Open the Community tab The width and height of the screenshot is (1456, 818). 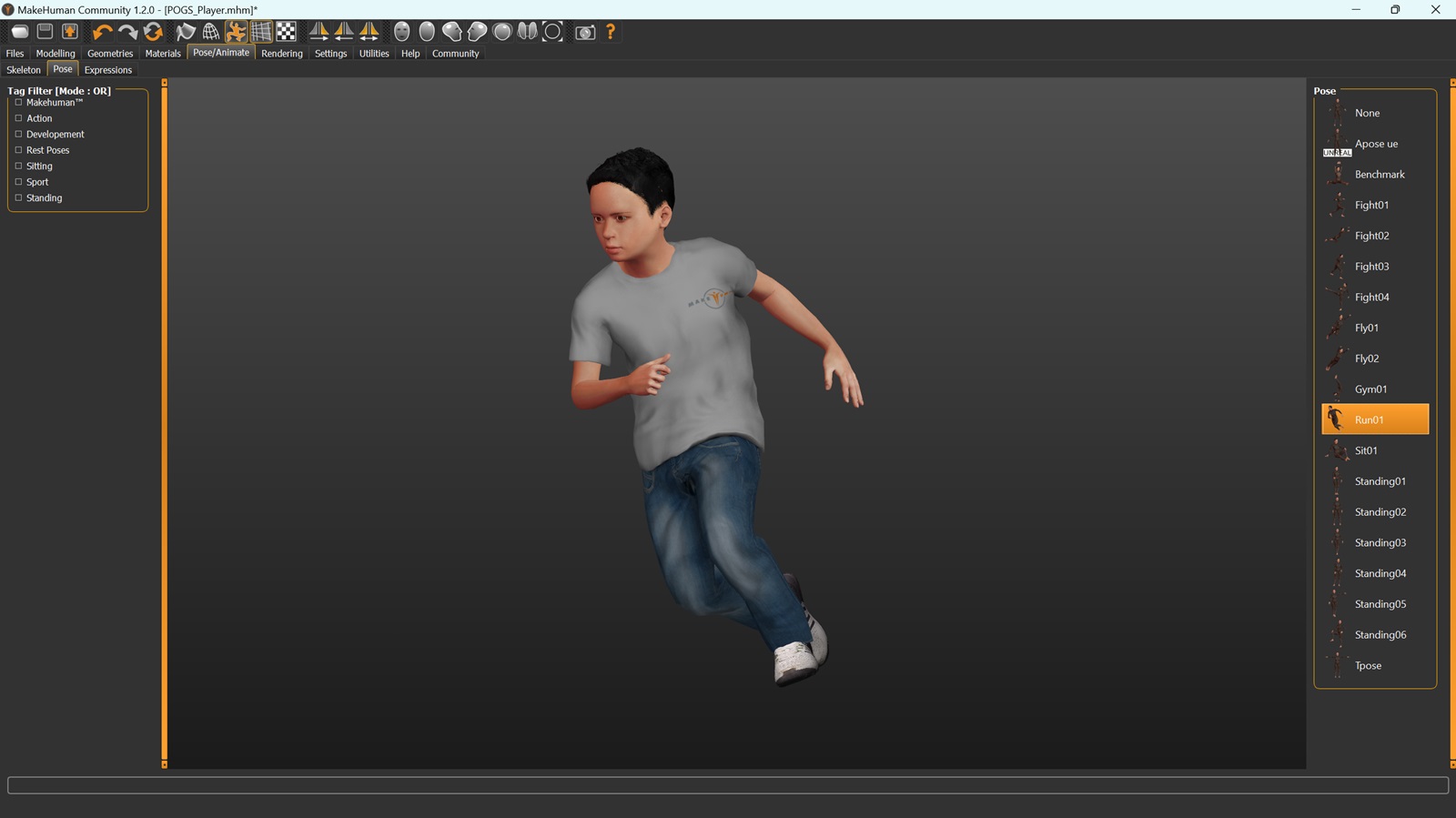455,54
